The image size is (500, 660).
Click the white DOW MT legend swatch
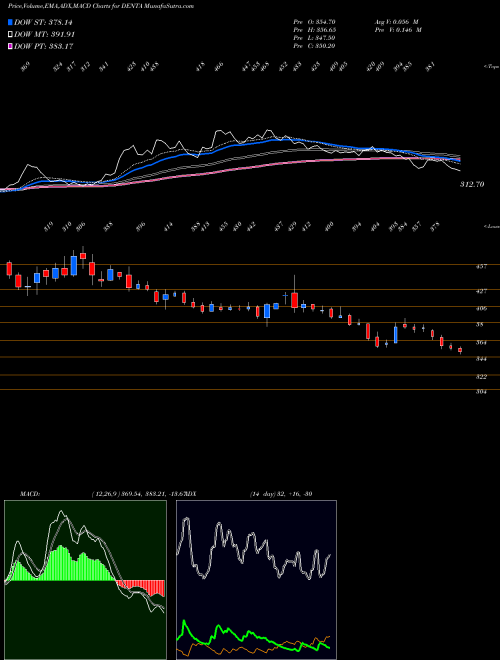point(10,35)
